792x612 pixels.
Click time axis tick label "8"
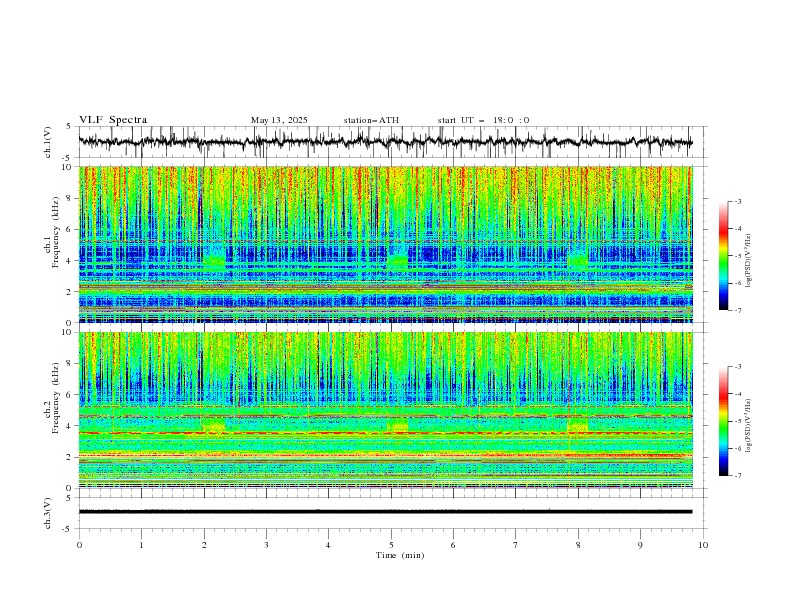[578, 545]
